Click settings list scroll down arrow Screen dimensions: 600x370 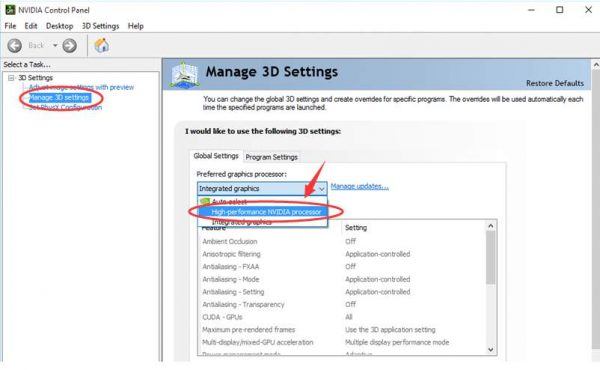(491, 350)
